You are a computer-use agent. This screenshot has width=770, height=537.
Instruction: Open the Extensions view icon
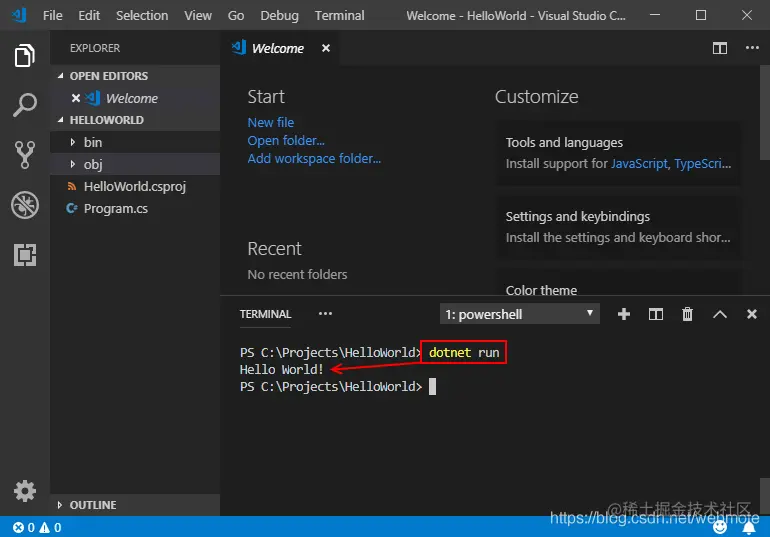pos(25,255)
